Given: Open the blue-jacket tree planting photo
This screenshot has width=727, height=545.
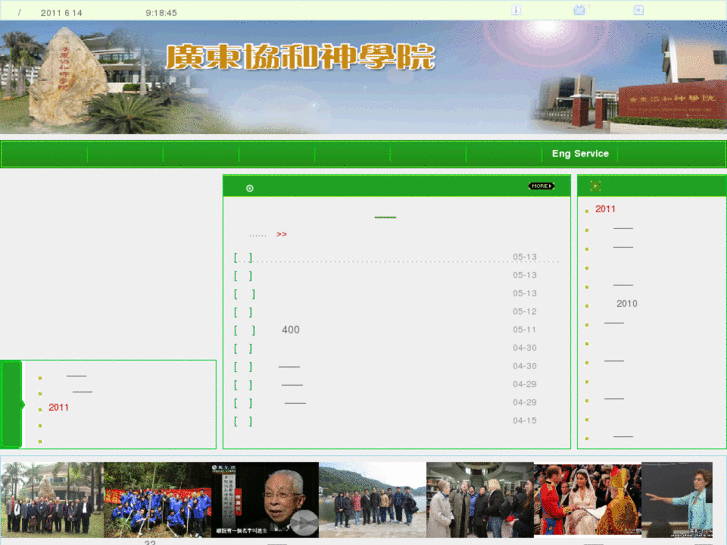Looking at the screenshot, I should coord(158,499).
